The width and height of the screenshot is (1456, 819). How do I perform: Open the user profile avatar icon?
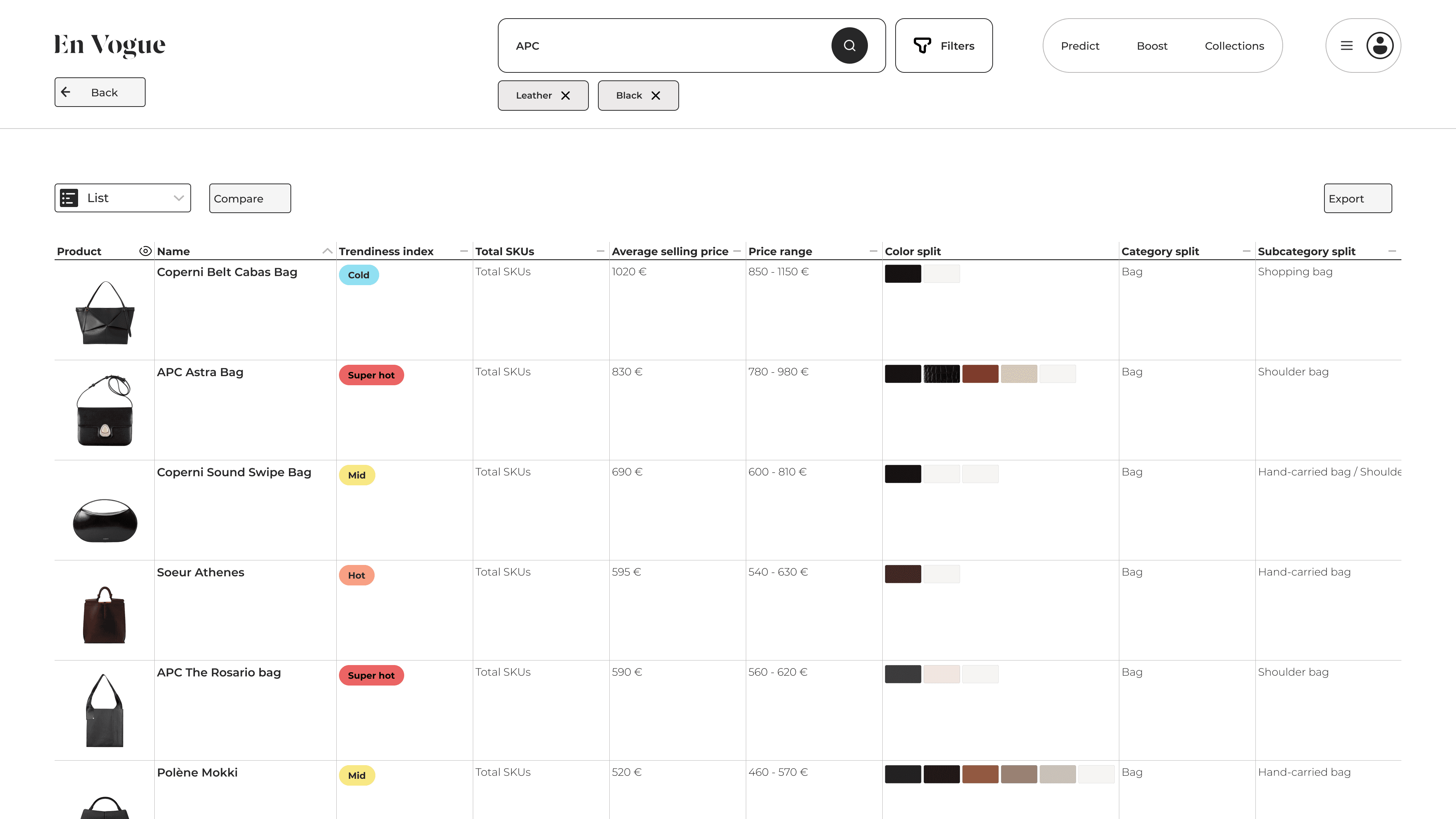coord(1380,46)
